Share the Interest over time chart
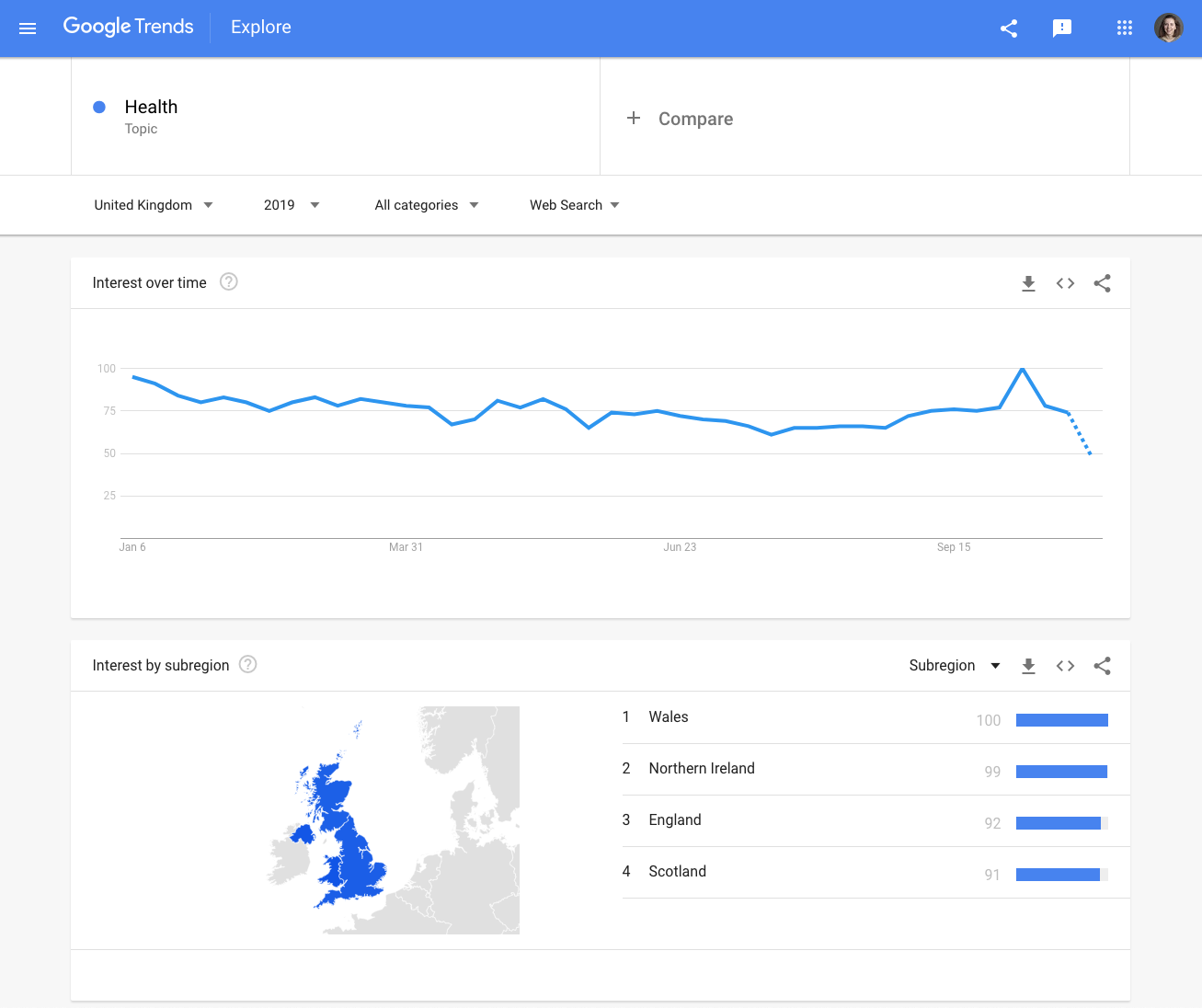Screen dimensions: 1202x1008 coord(1102,283)
